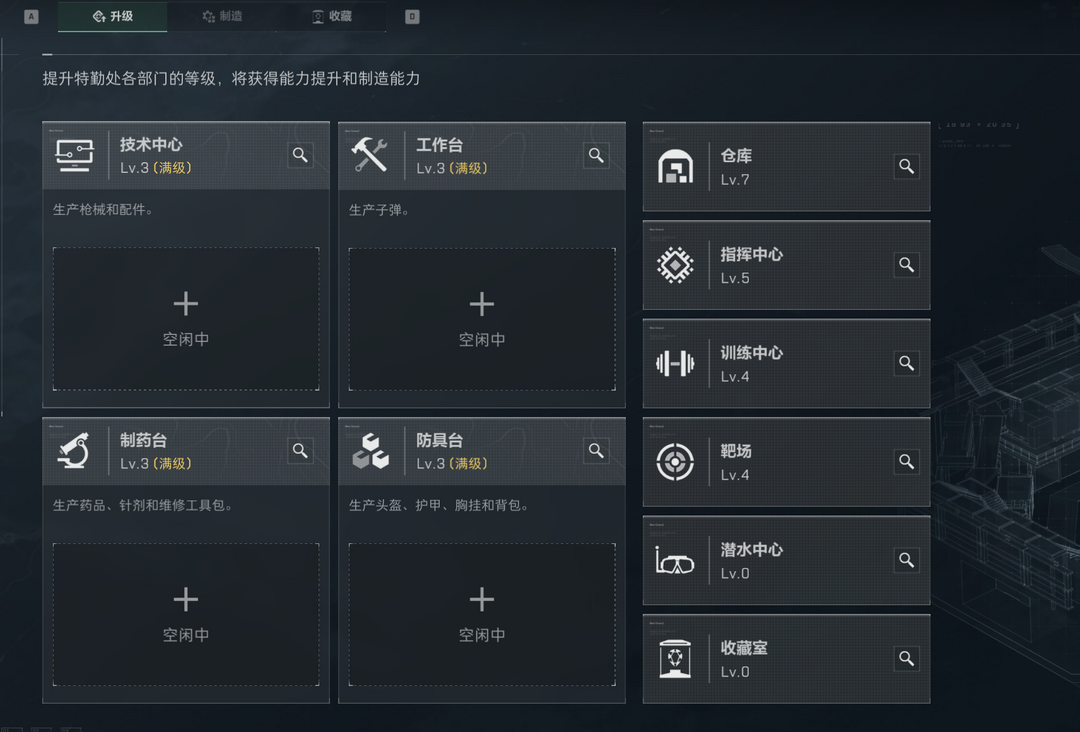
Task: Select the 训练中心 dumbbell icon
Action: [675, 363]
